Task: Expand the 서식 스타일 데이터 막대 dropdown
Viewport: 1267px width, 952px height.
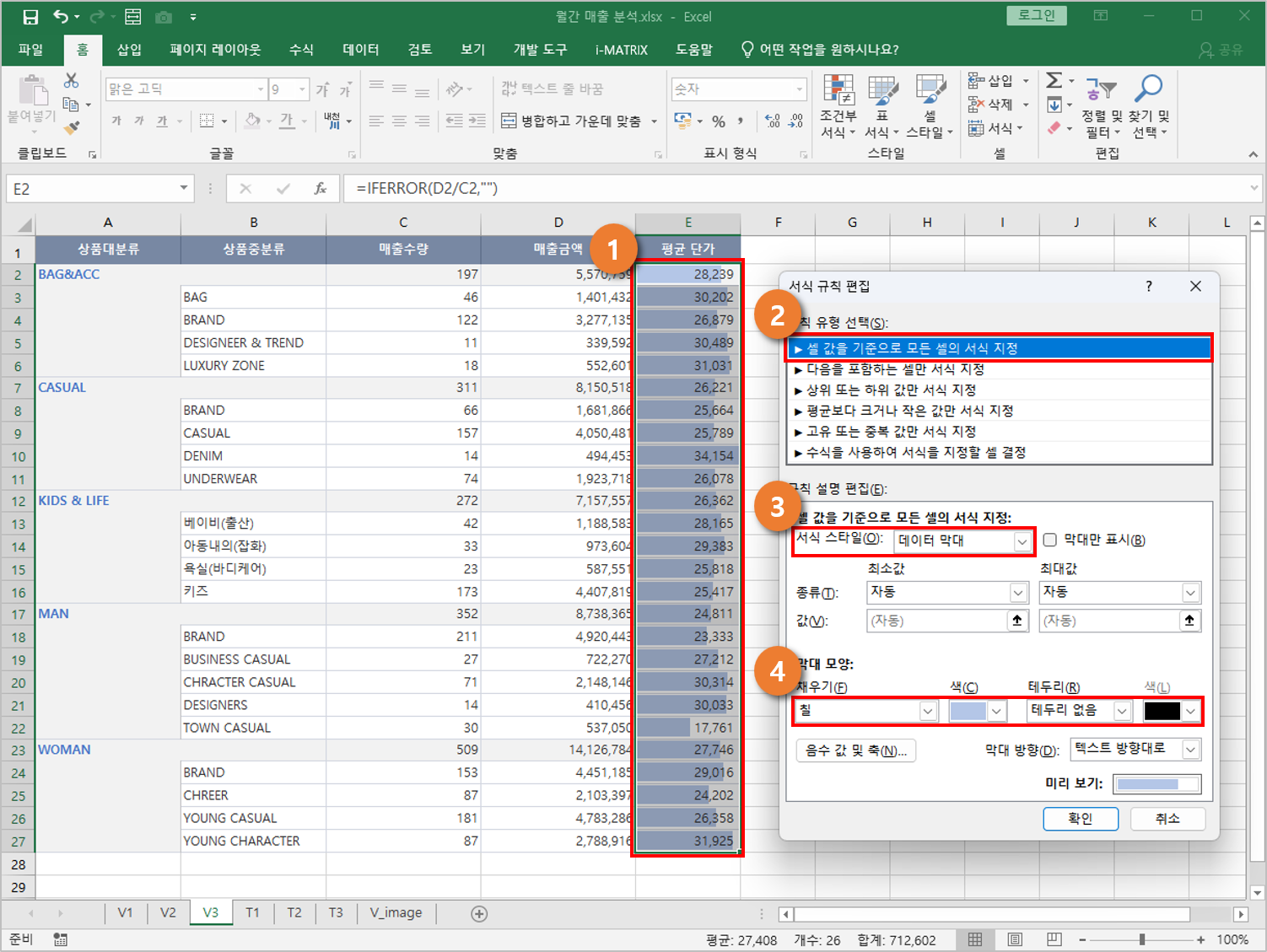Action: coord(1022,541)
